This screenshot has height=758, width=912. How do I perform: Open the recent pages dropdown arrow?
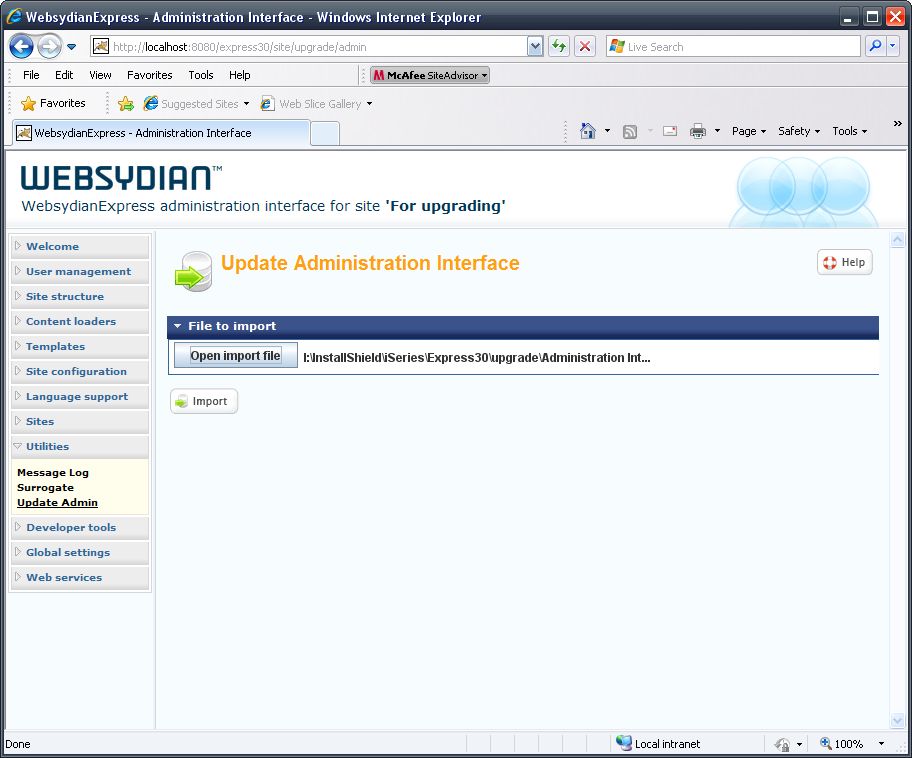pyautogui.click(x=71, y=47)
